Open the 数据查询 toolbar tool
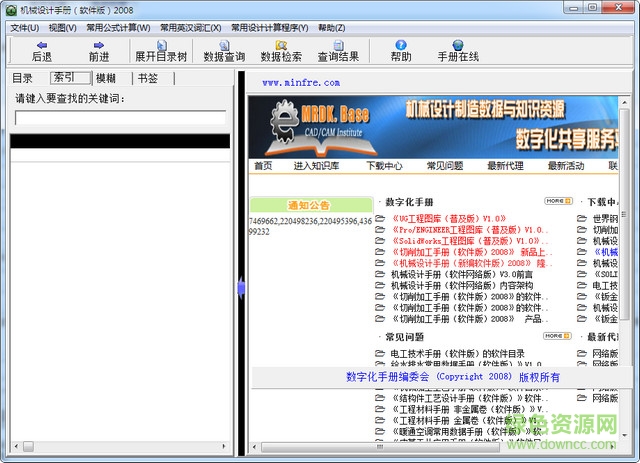The height and width of the screenshot is (463, 640). [224, 51]
